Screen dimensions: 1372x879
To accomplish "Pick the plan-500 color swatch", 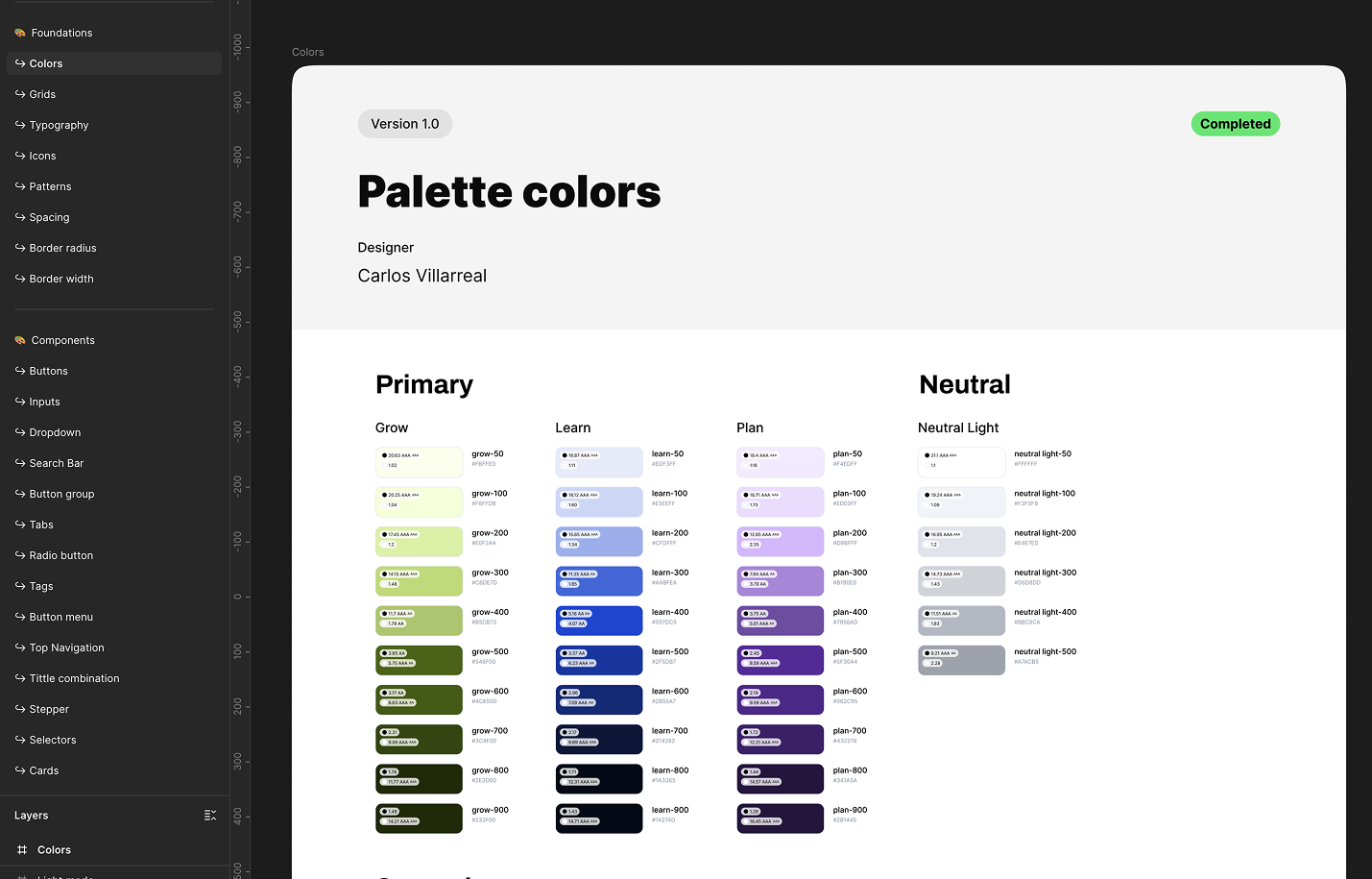I will [x=781, y=660].
